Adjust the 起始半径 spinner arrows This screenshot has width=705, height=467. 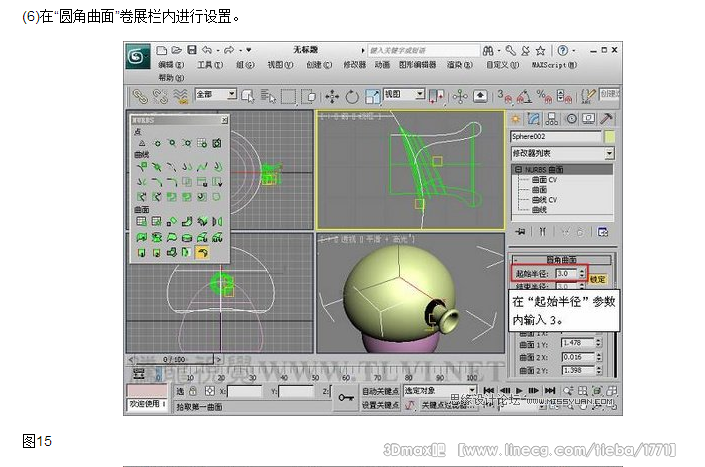tap(582, 273)
